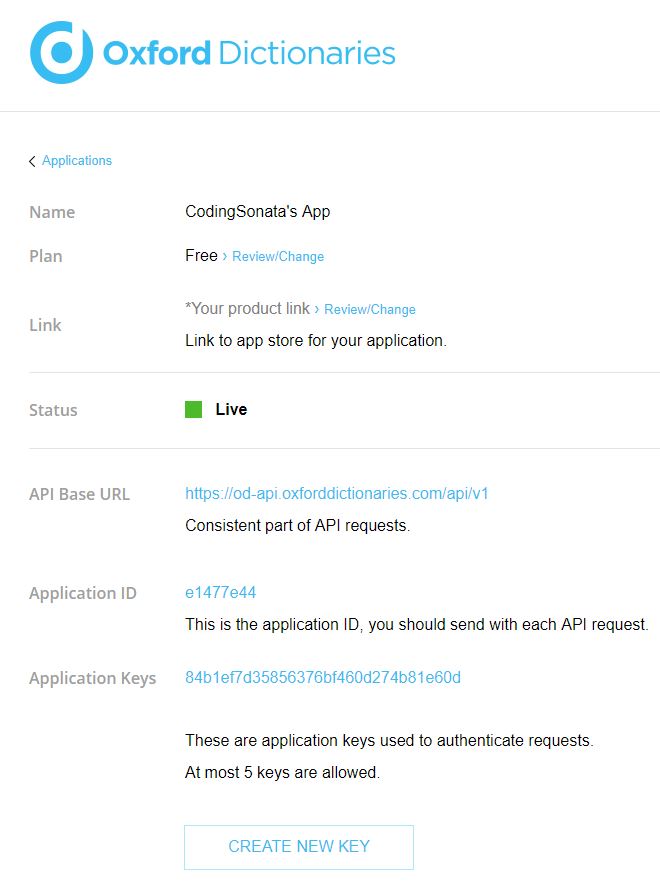Screen dimensions: 660x884
Task: Click the green Live status square
Action: 194,409
